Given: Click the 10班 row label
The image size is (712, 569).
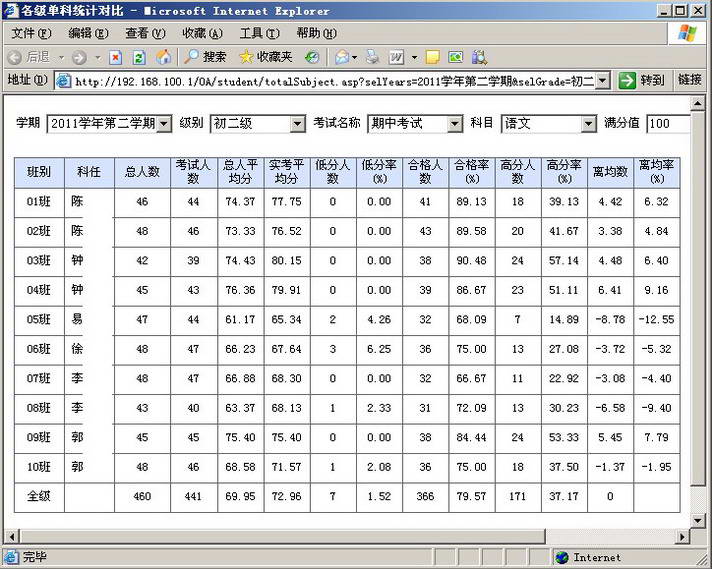Looking at the screenshot, I should pos(39,467).
